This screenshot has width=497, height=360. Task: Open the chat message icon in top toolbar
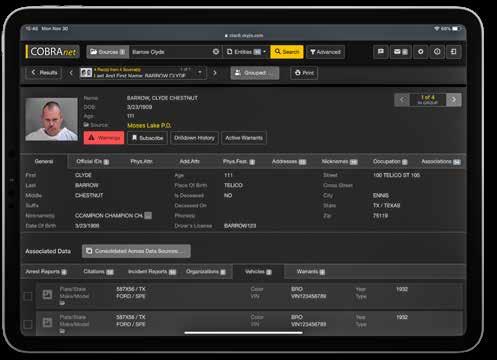click(x=381, y=52)
